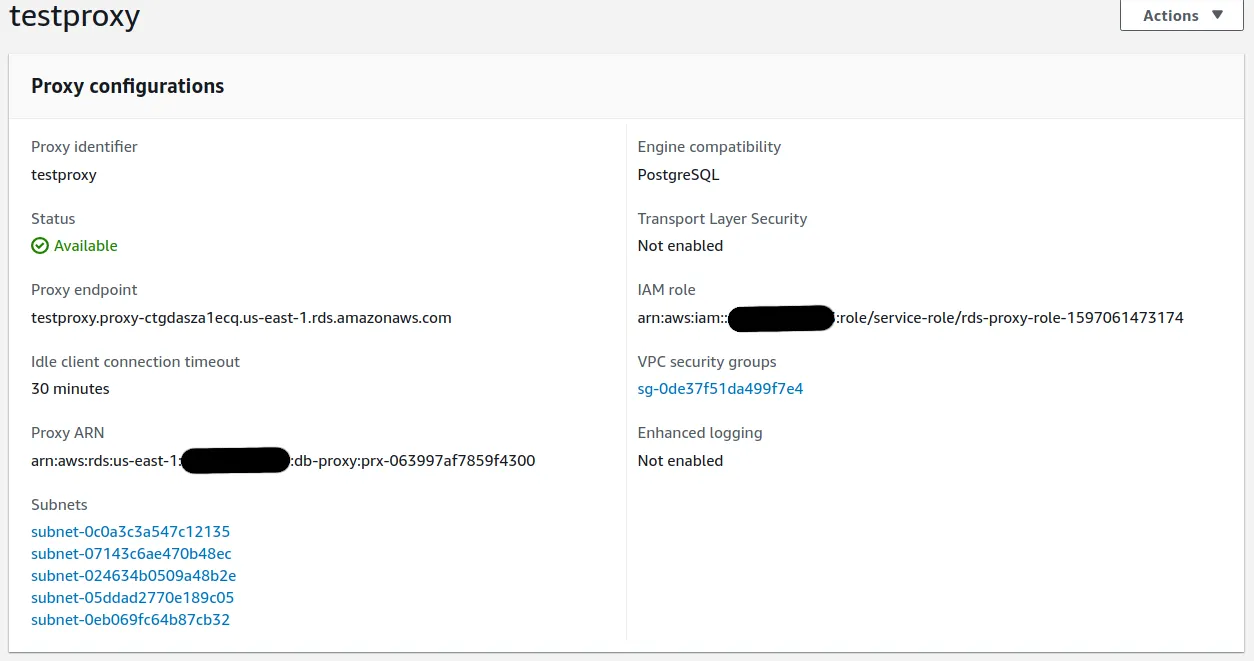Viewport: 1254px width, 661px height.
Task: Click Enhanced logging Not enabled value
Action: pos(680,461)
